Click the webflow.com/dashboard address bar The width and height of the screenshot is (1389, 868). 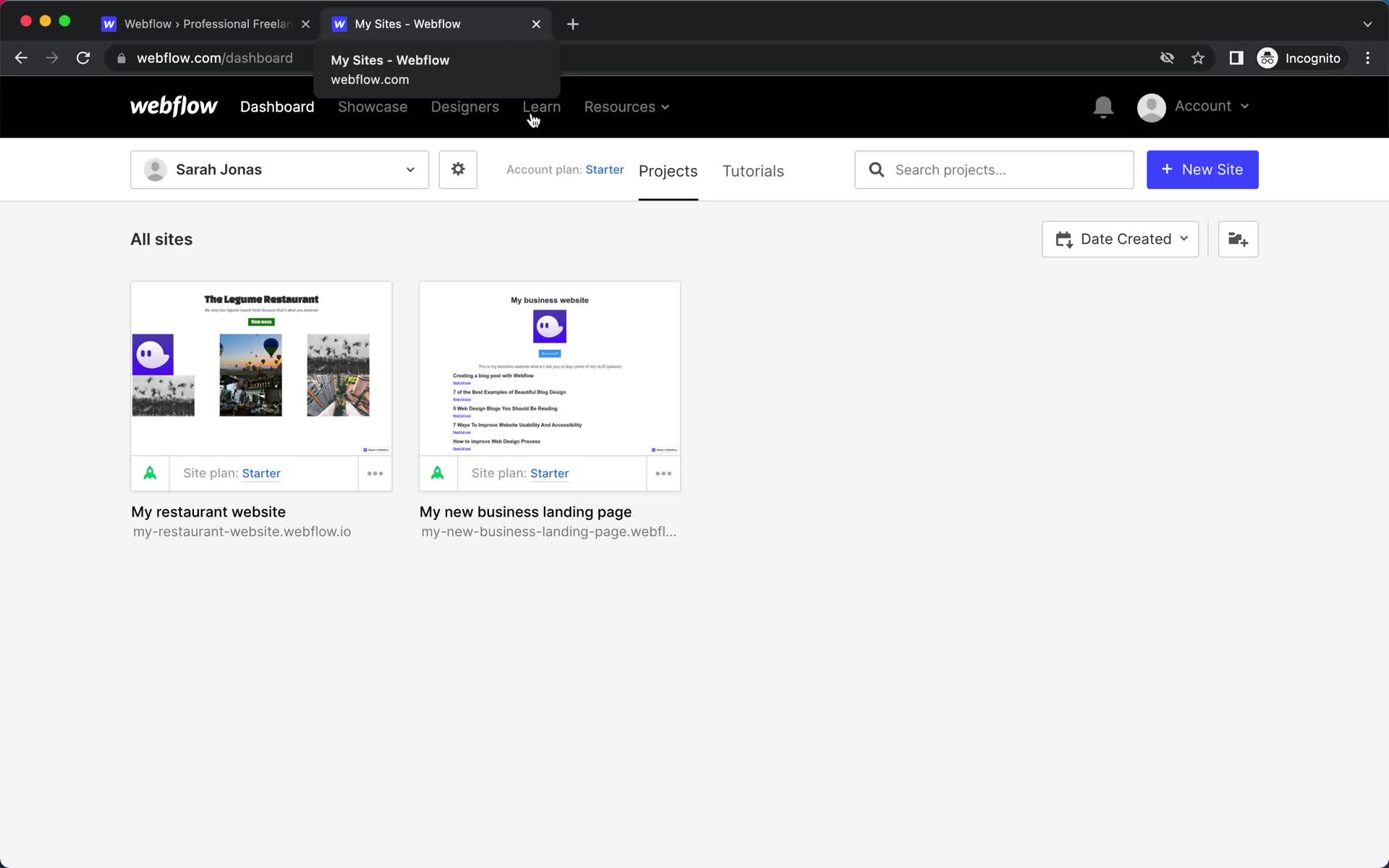[x=214, y=58]
